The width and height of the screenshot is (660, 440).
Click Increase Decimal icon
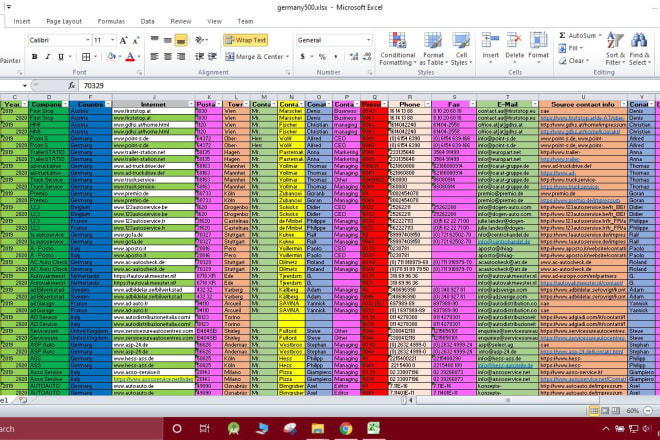354,56
